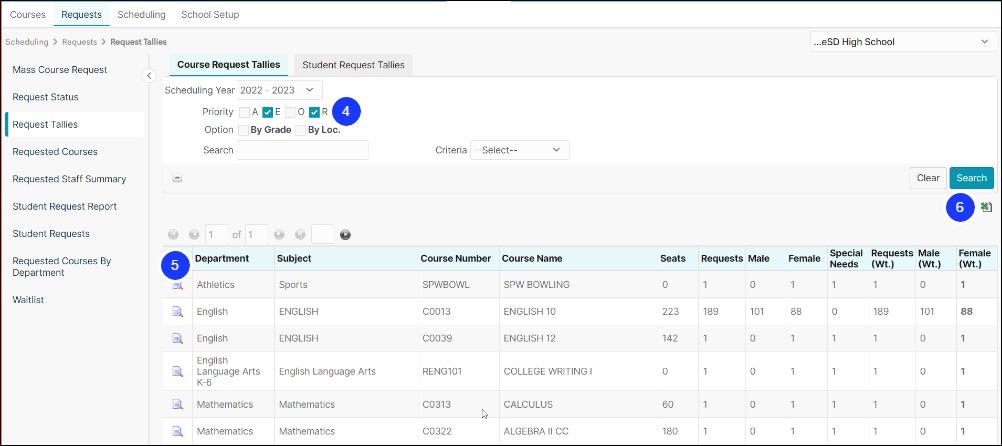This screenshot has height=446, width=1002.
Task: Open details icon for ENGLISH 12 row
Action: 178,338
